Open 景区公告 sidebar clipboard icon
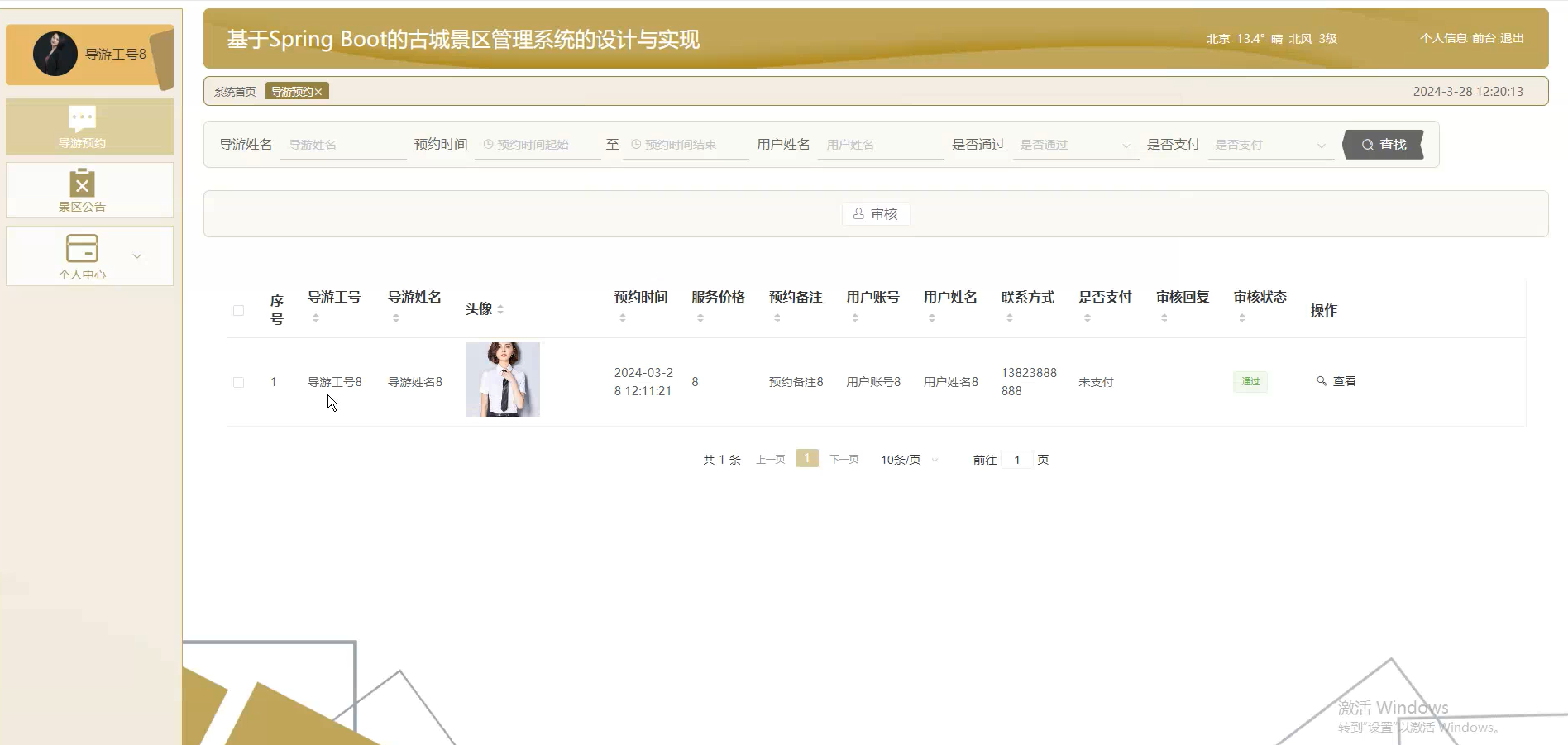The width and height of the screenshot is (1568, 745). tap(82, 183)
